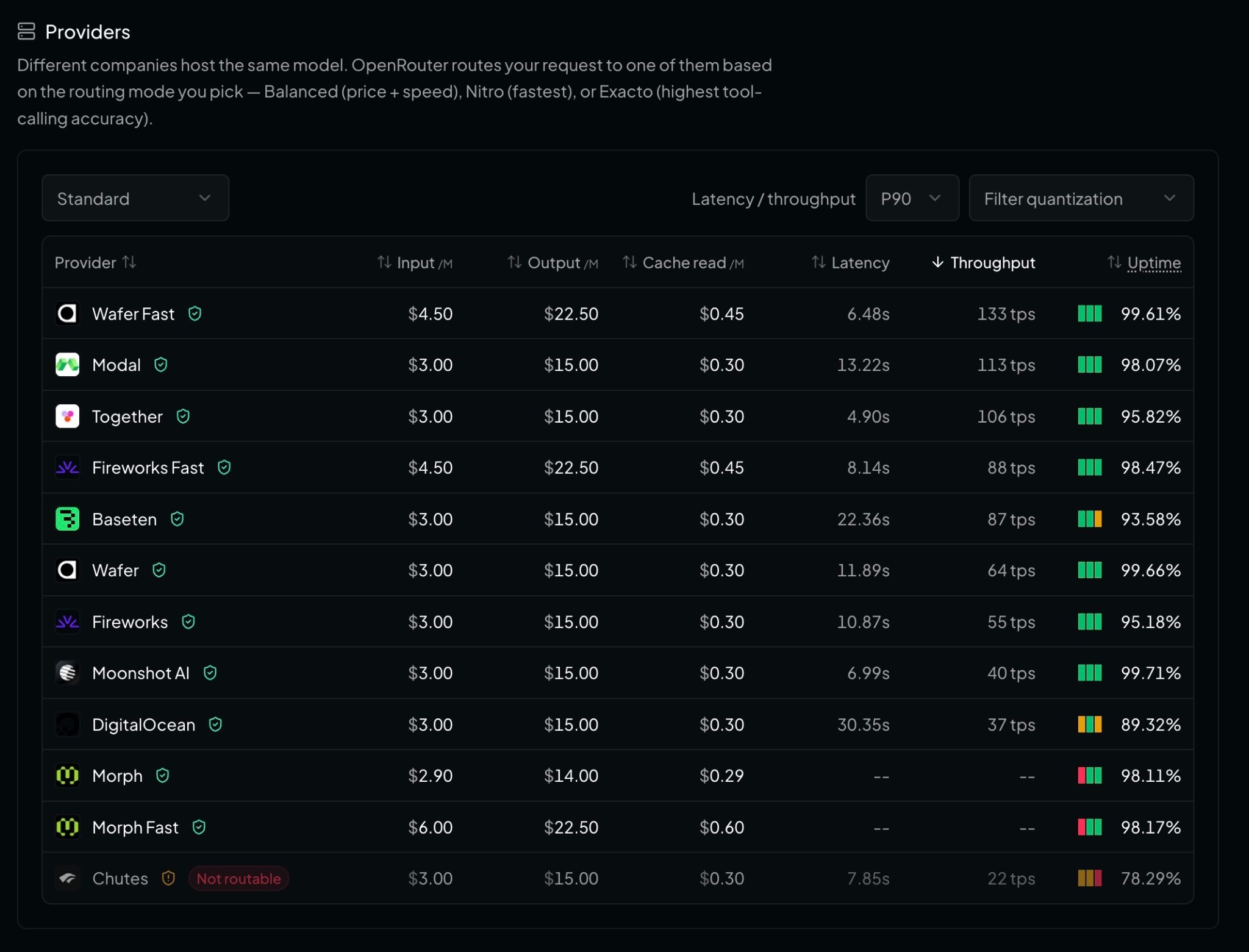1249x952 pixels.
Task: Open the P90 percentile dropdown
Action: tap(912, 198)
